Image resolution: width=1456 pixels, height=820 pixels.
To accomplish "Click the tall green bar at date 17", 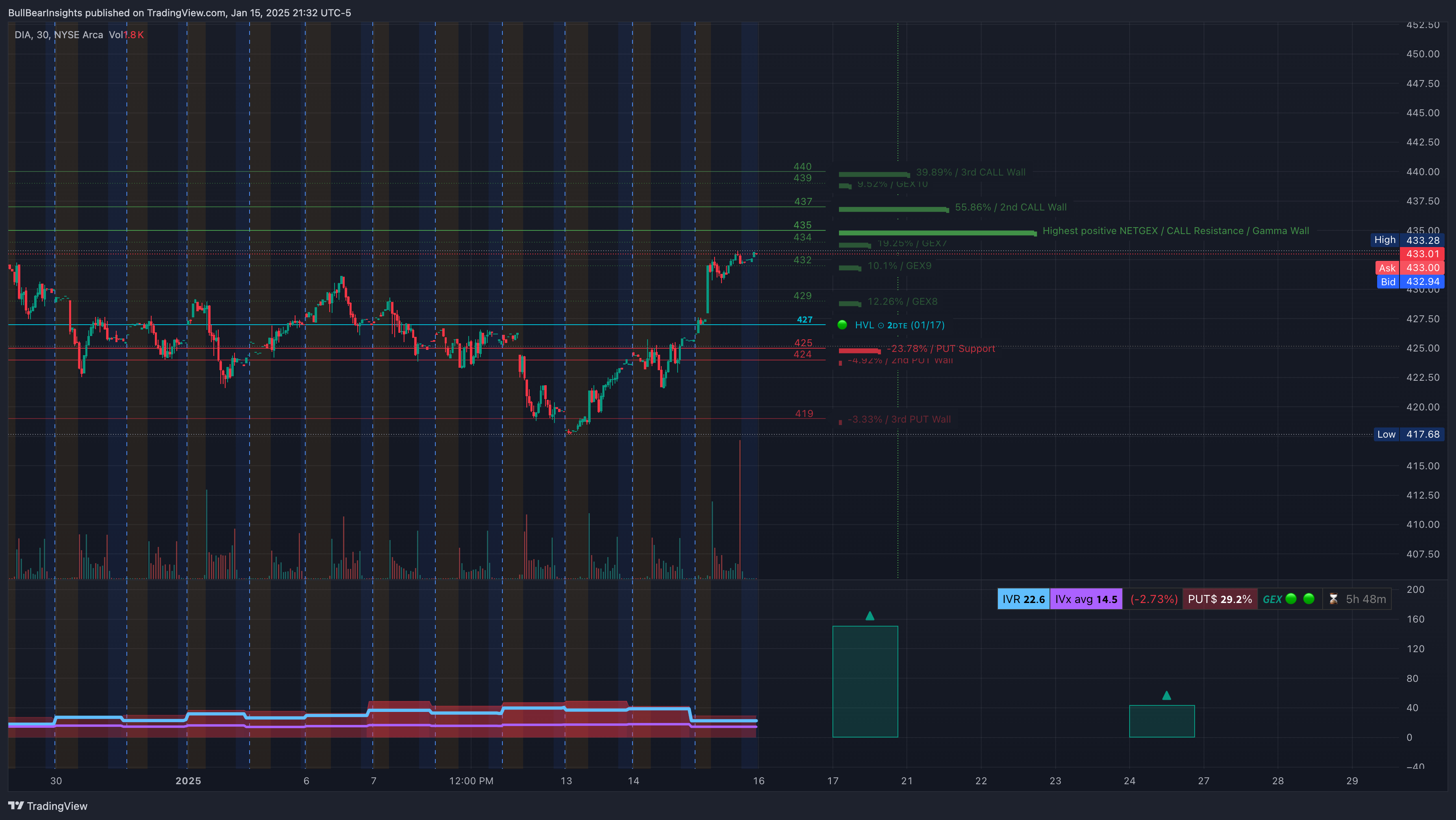I will click(x=865, y=681).
